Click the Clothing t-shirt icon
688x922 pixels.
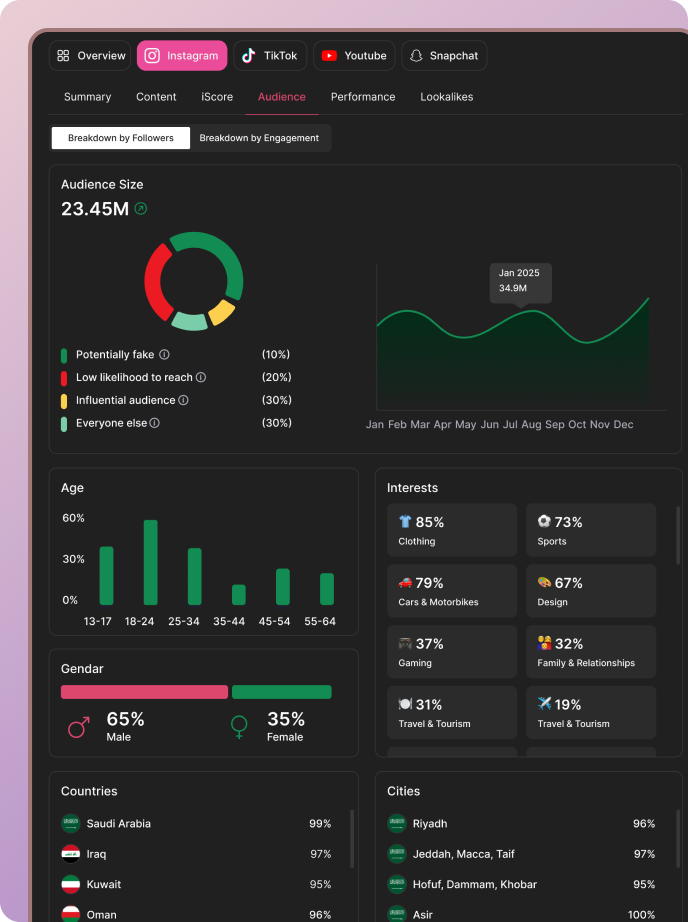click(405, 522)
